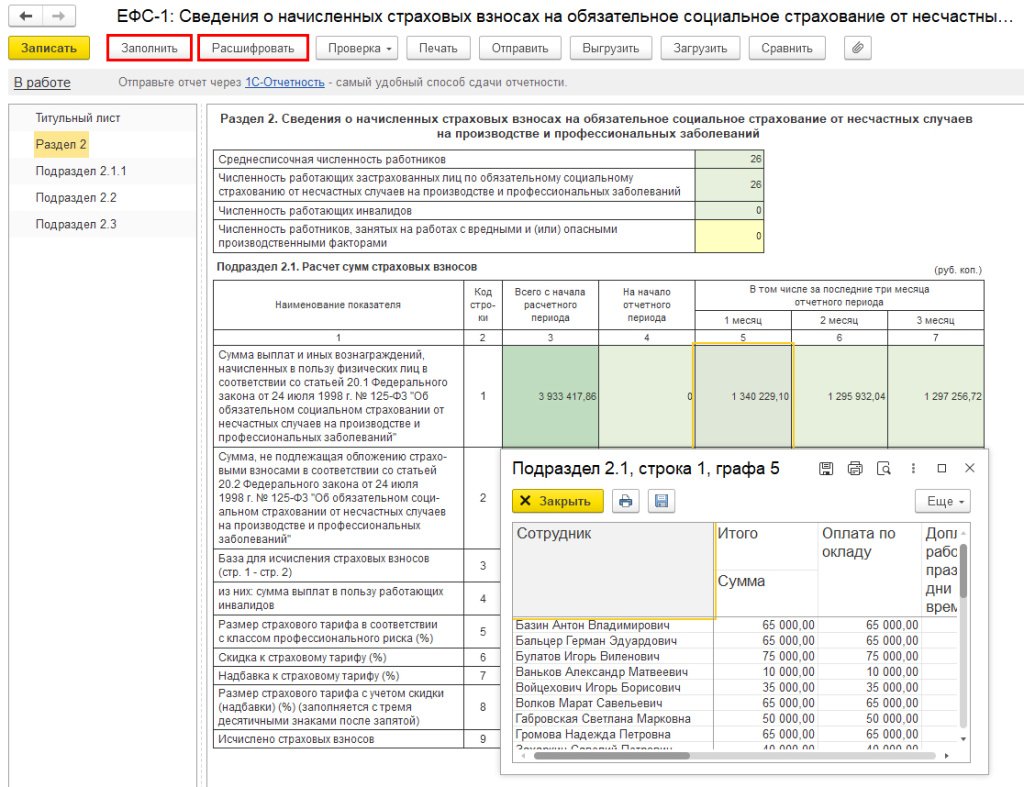Open Подраздел 2.1.1 in the section list

coord(81,171)
